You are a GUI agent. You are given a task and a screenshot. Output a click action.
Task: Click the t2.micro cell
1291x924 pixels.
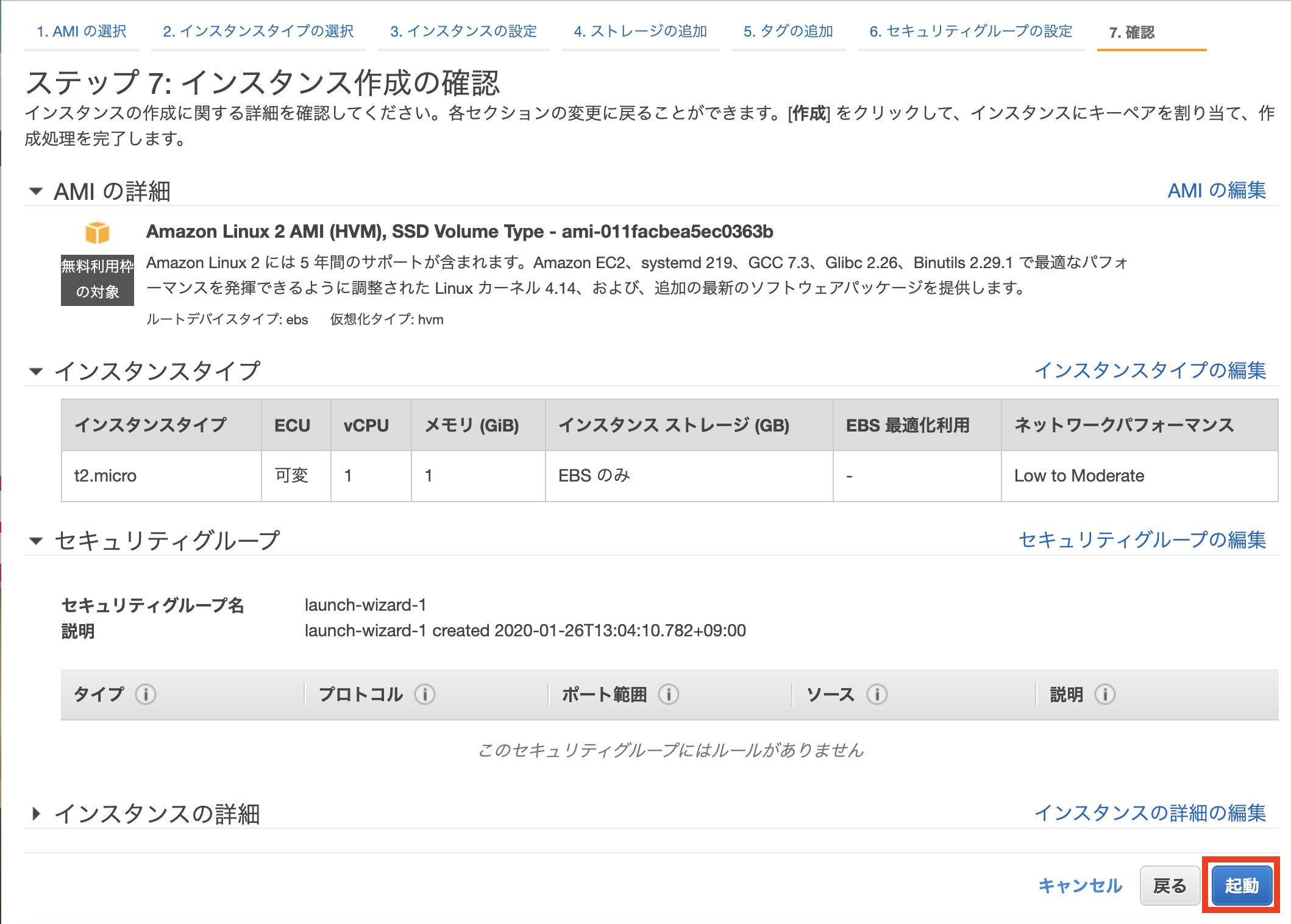(x=162, y=476)
